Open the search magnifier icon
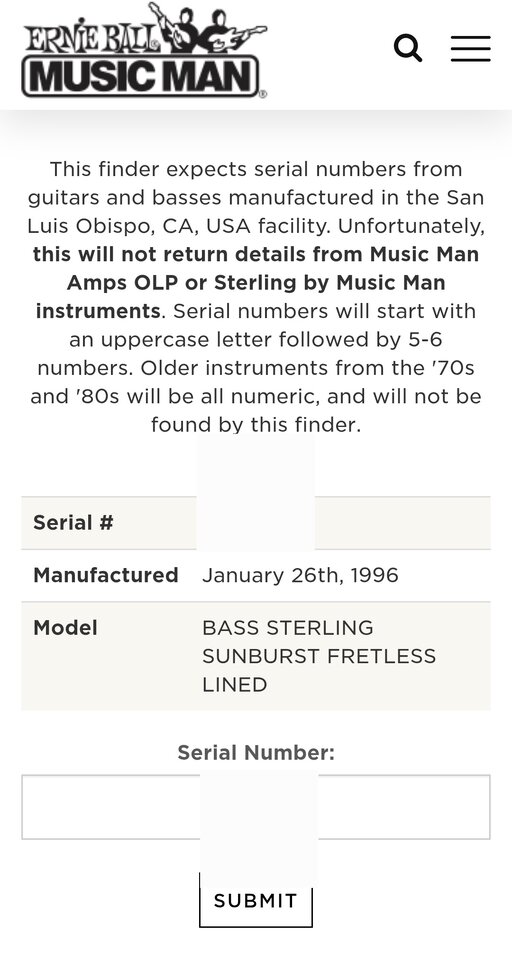This screenshot has width=512, height=960. click(408, 48)
